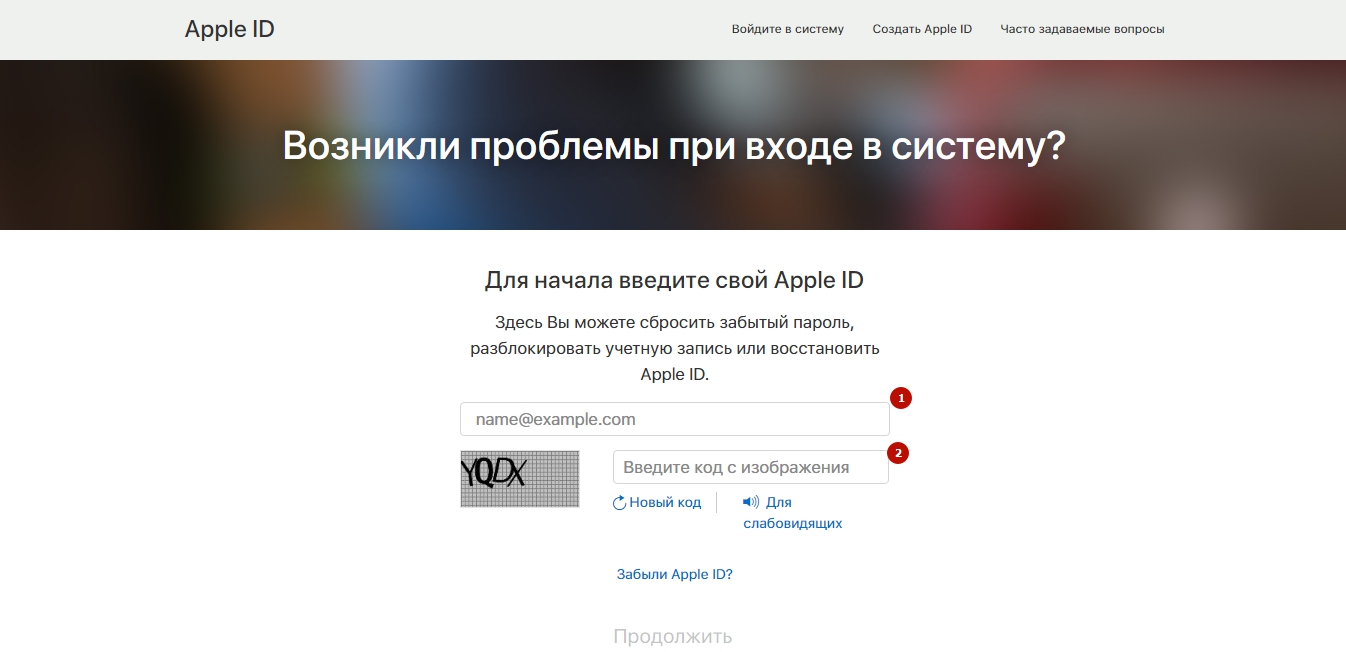Click the Возникли проблемы при входе heading
The height and width of the screenshot is (652, 1346).
(x=673, y=146)
